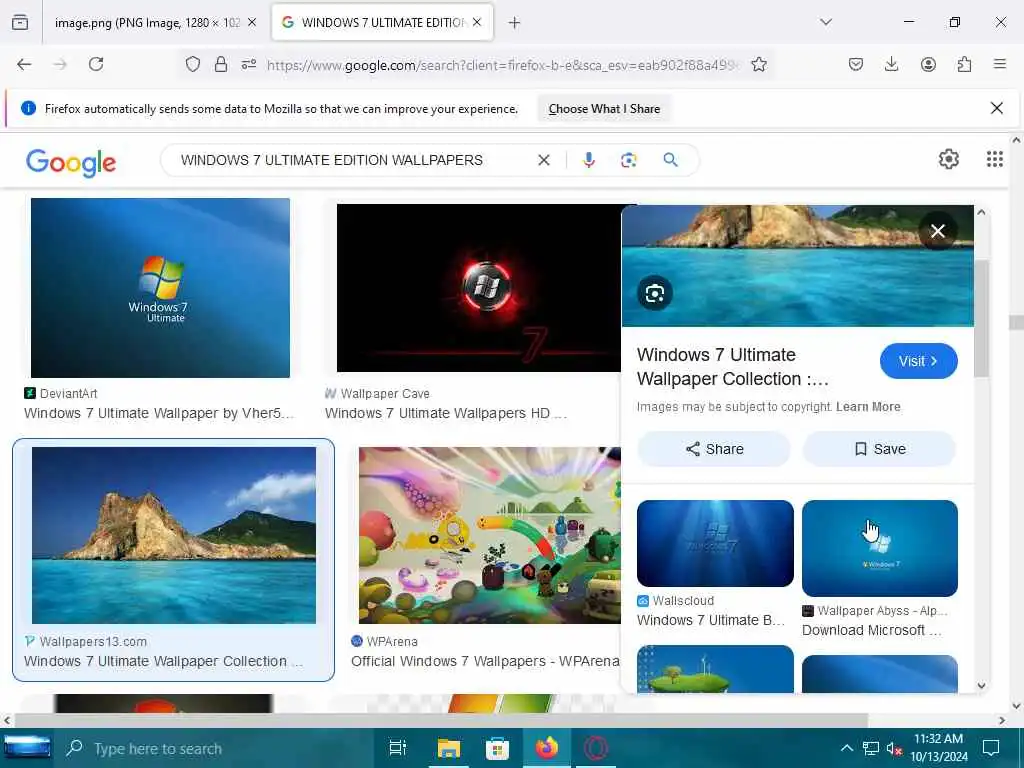Open Task View on taskbar

(x=397, y=748)
